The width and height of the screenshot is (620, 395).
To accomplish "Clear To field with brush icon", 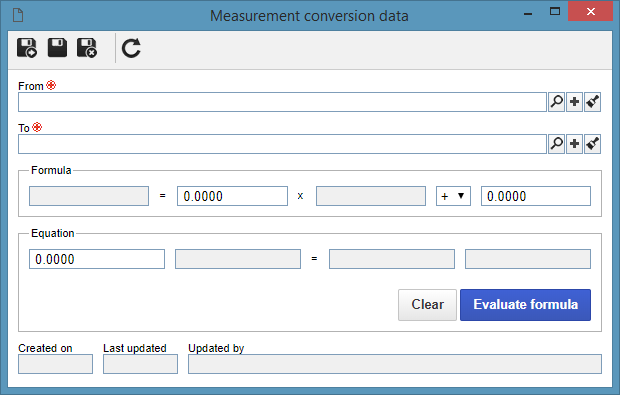I will [592, 144].
